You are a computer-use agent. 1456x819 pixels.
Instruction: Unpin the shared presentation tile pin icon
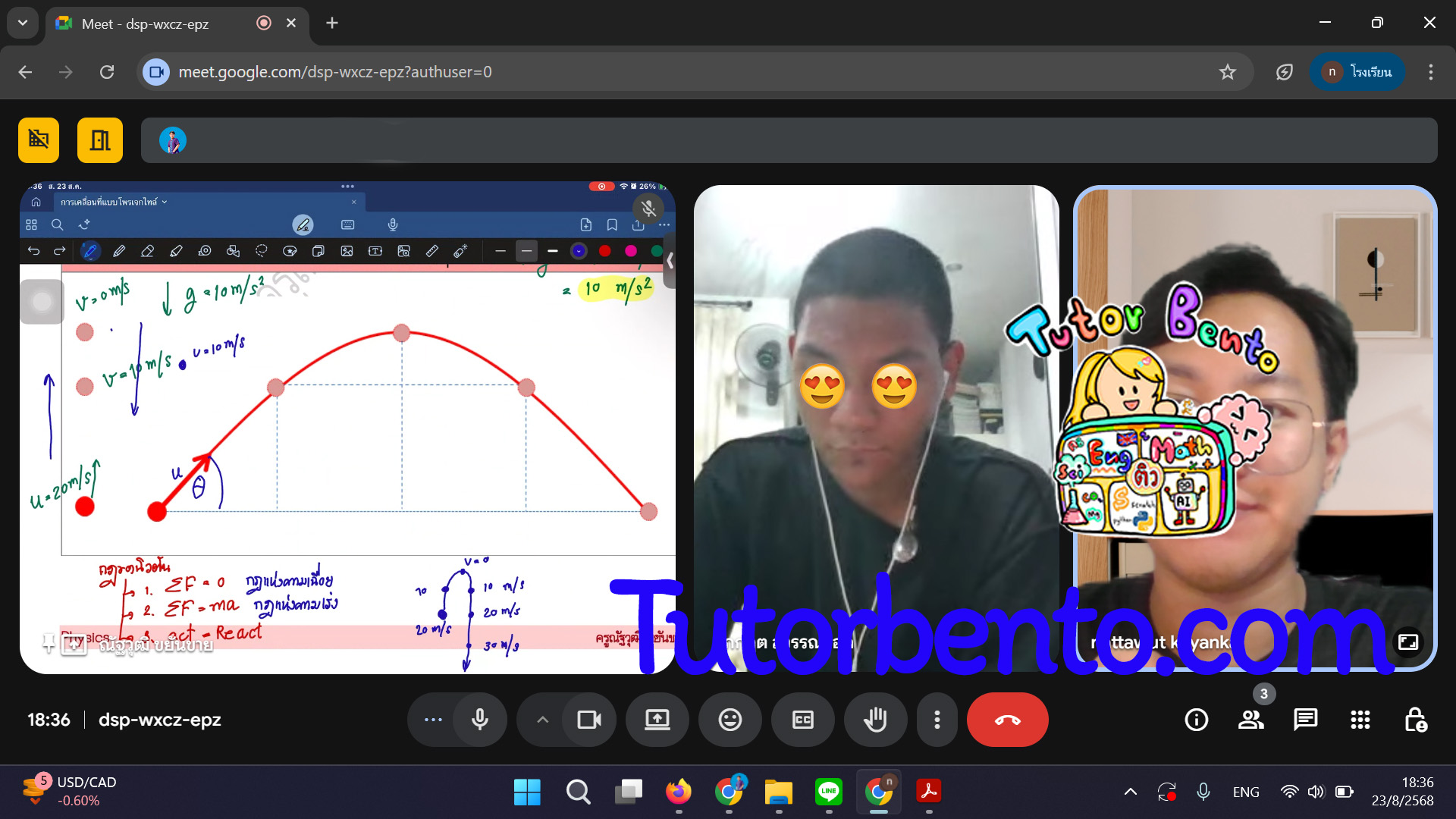(x=49, y=645)
